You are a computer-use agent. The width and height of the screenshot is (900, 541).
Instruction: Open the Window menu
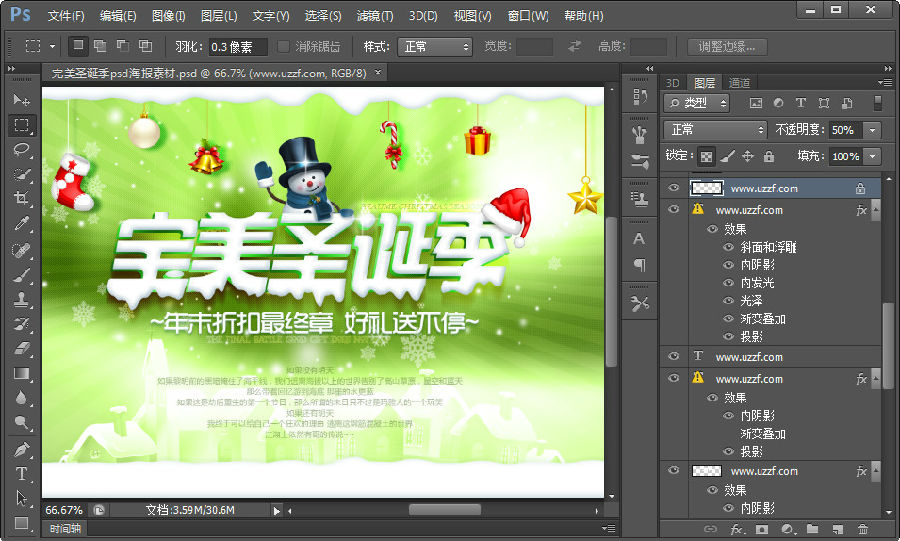click(527, 15)
